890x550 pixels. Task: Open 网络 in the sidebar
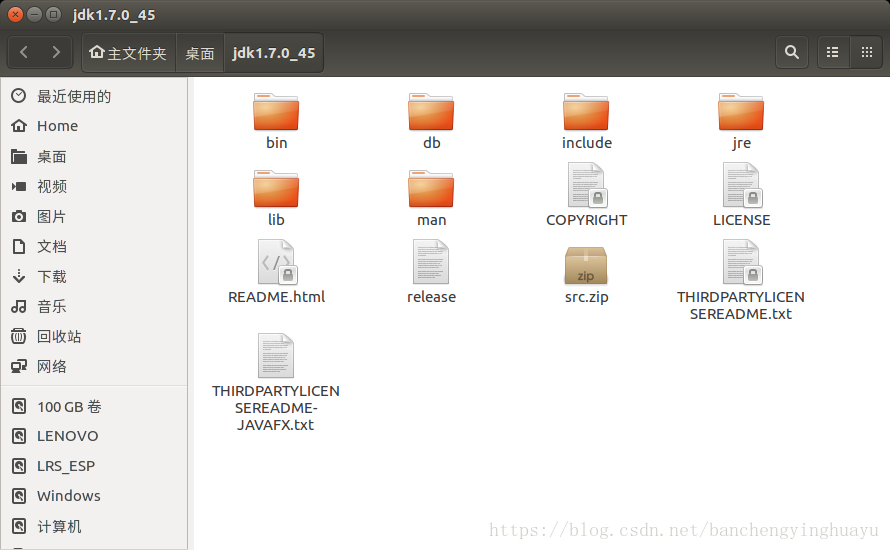pyautogui.click(x=94, y=367)
